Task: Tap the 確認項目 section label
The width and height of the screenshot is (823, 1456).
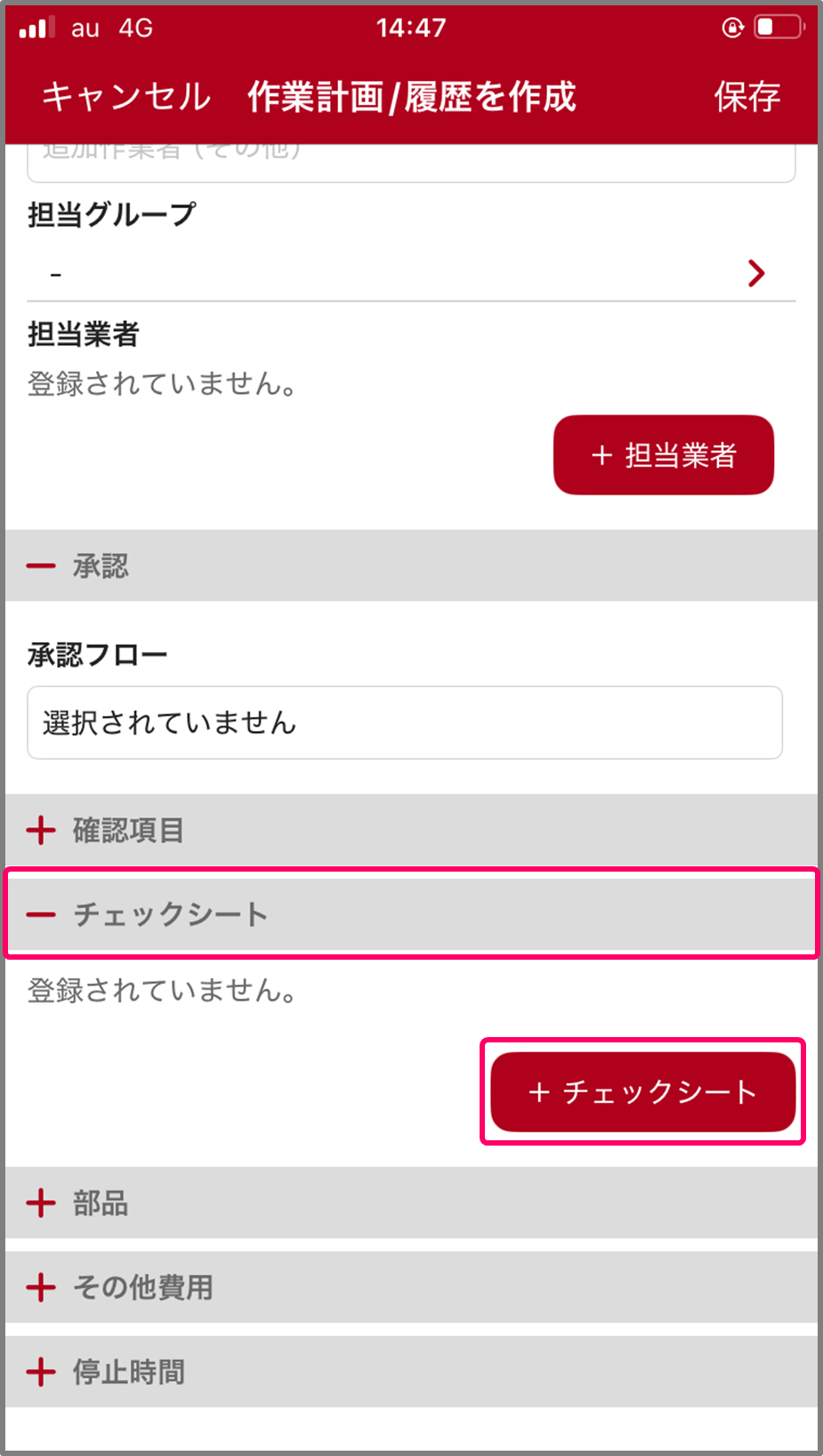Action: coord(129,830)
